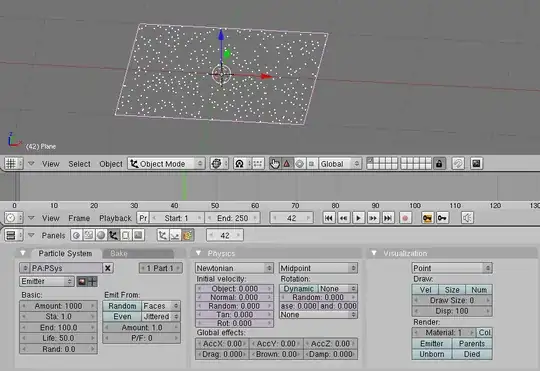This screenshot has height=371, width=540.
Task: Open the Object buttons sub-context icon
Action: coord(163,235)
